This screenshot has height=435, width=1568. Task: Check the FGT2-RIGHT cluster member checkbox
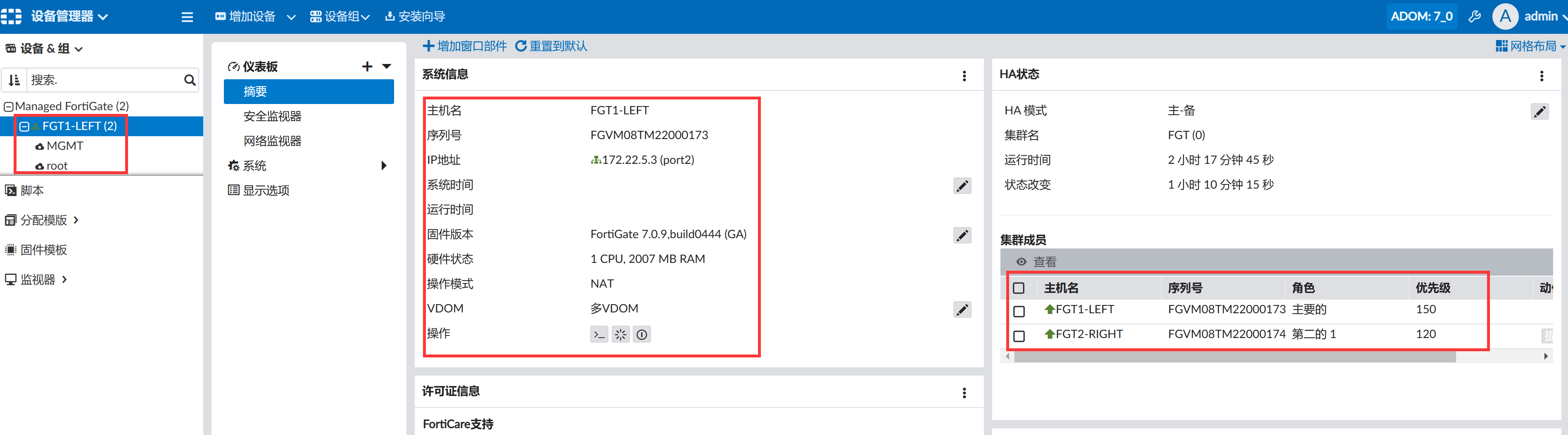(x=1019, y=336)
